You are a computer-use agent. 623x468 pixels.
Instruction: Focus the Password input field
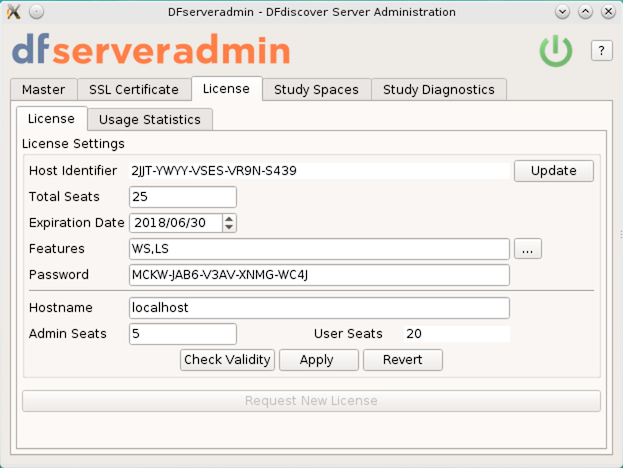tap(319, 275)
